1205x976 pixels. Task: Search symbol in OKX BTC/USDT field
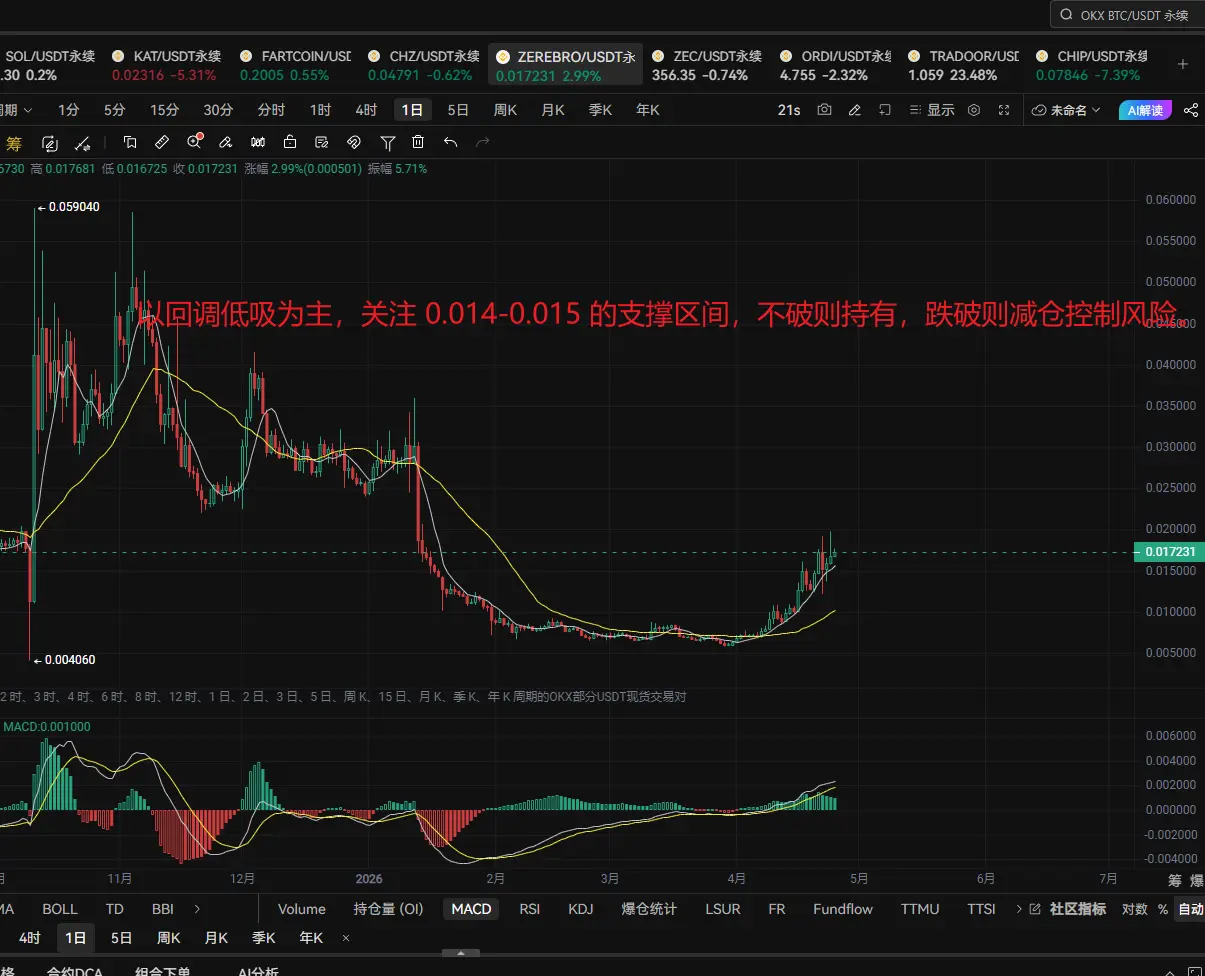(x=1127, y=15)
